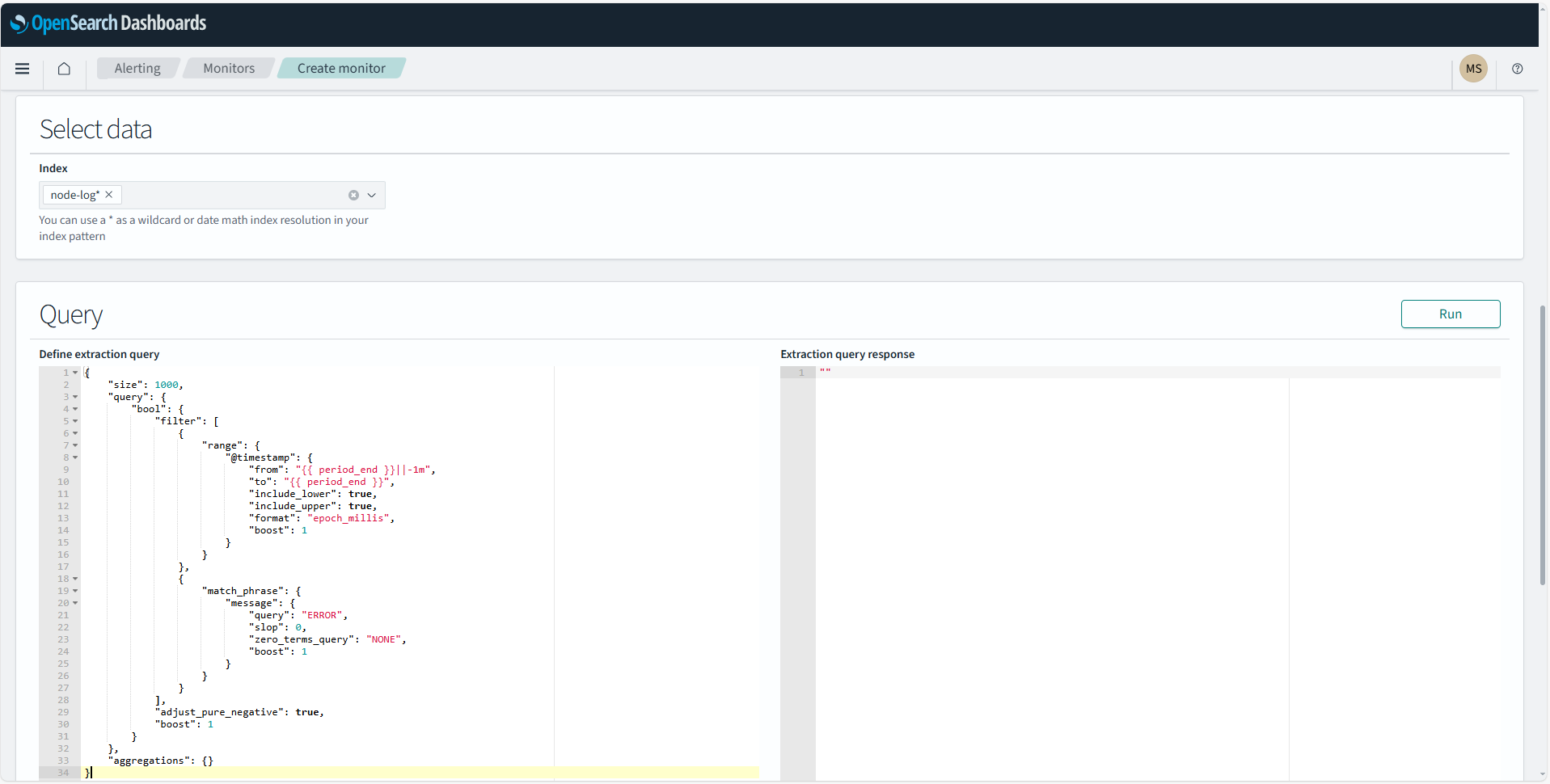Clear all selected indices
1550x784 pixels.
point(353,196)
